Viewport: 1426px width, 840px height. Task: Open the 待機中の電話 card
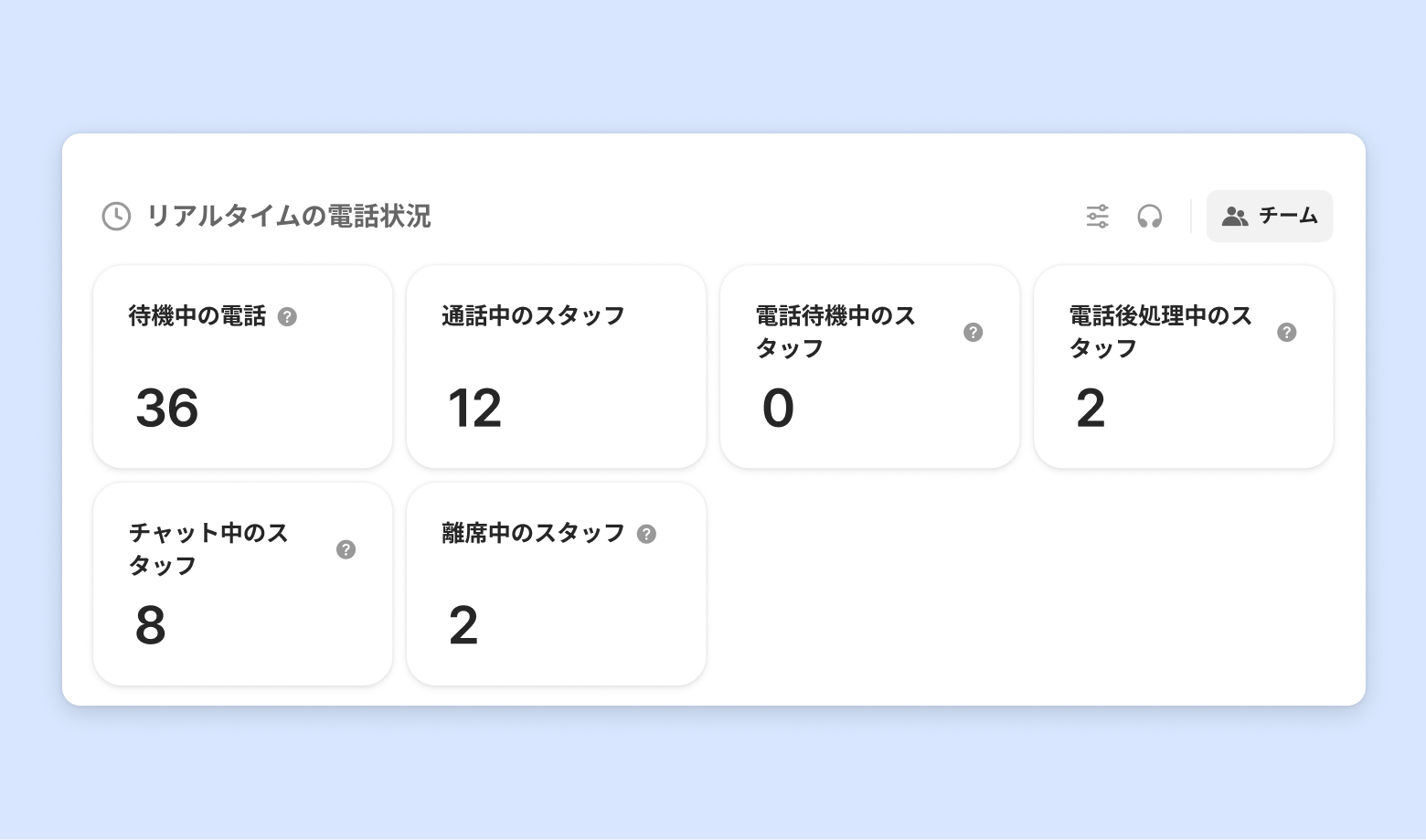point(243,367)
